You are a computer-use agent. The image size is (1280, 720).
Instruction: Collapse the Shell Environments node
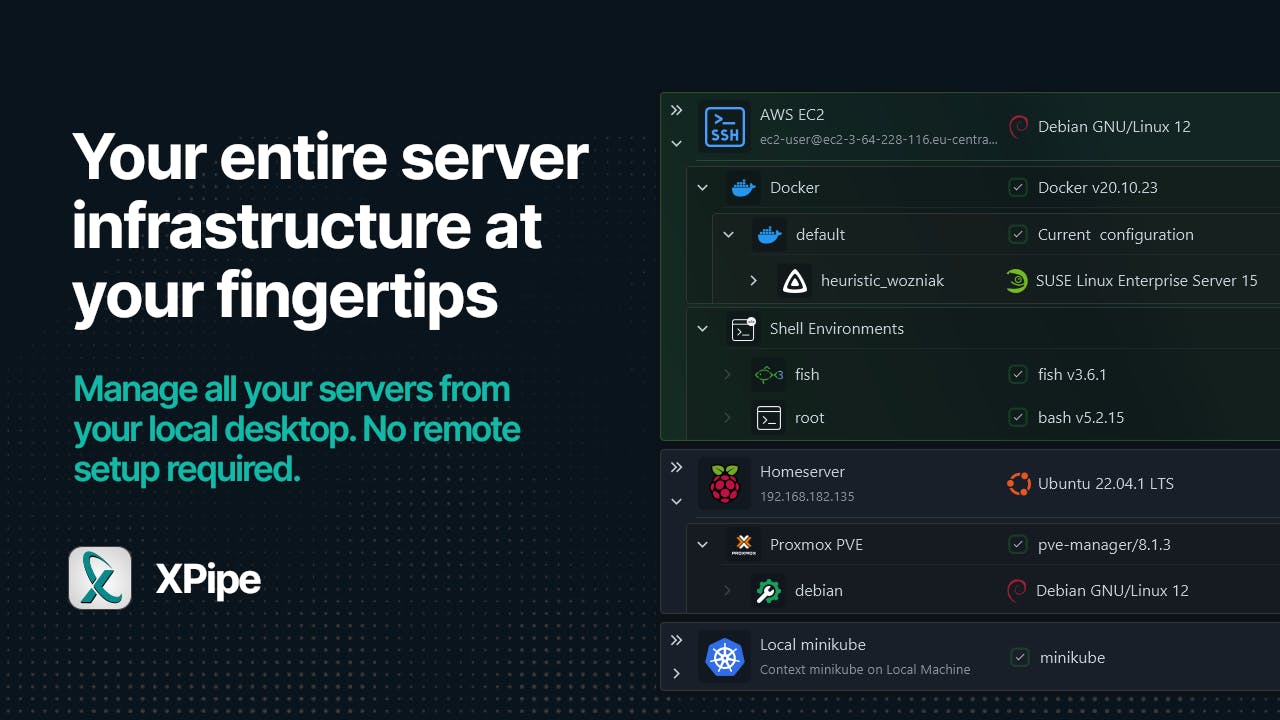click(x=703, y=329)
